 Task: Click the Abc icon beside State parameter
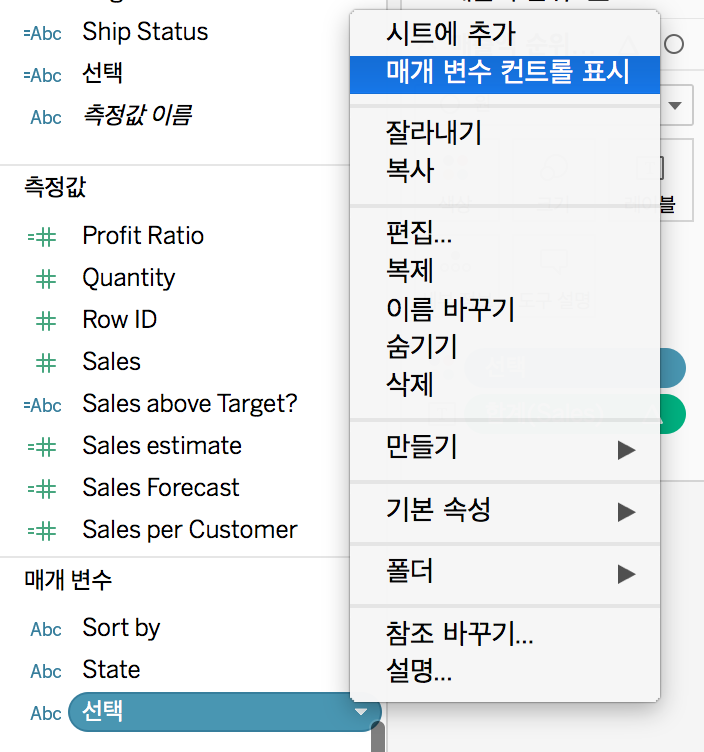pyautogui.click(x=46, y=671)
